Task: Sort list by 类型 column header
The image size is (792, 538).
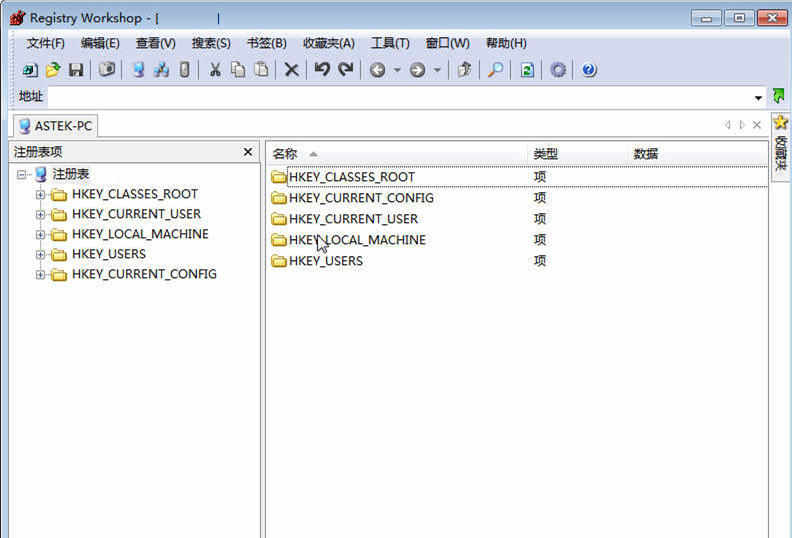Action: pyautogui.click(x=578, y=154)
